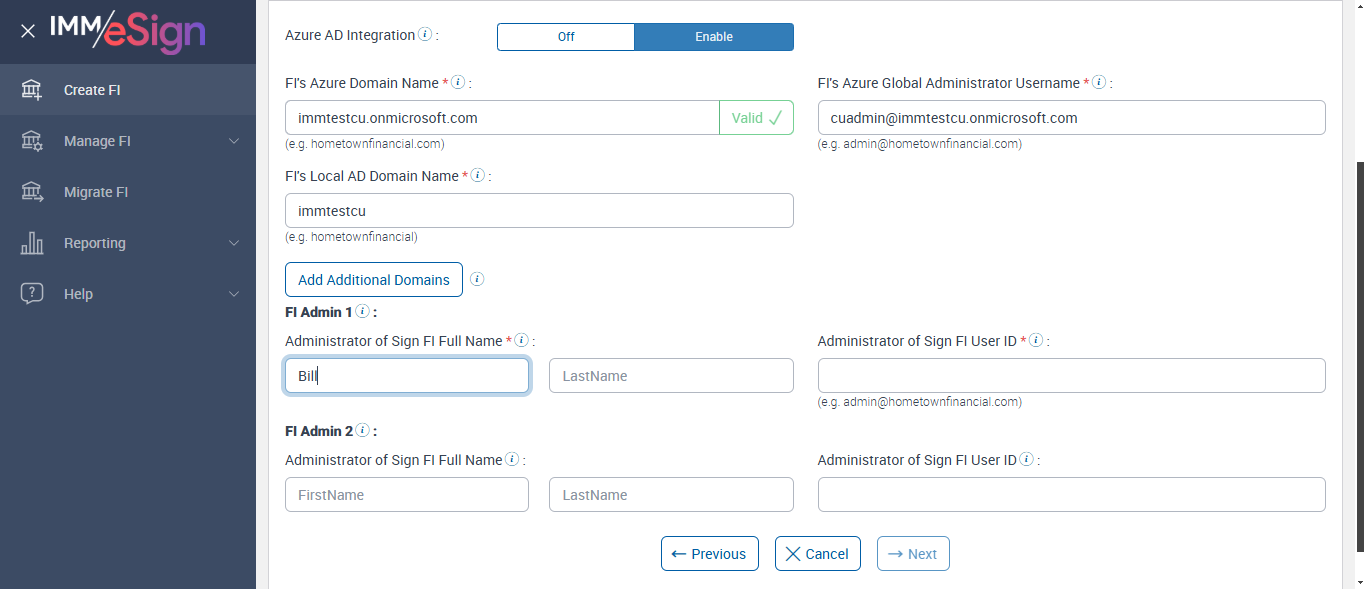The image size is (1366, 589).
Task: Open the Migrate FI menu item
Action: (x=96, y=192)
